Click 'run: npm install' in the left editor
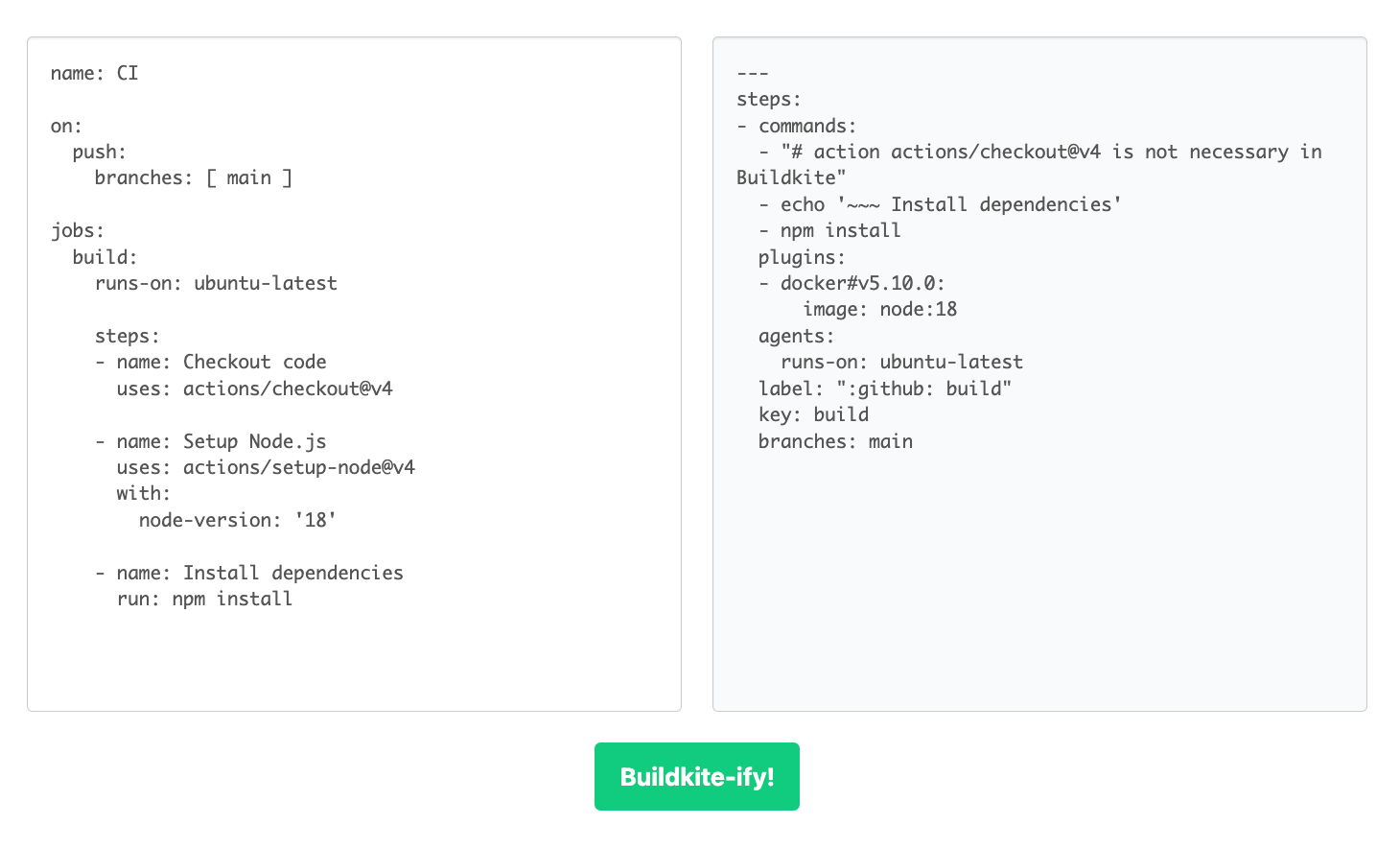Viewport: 1400px width, 848px height. tap(204, 599)
